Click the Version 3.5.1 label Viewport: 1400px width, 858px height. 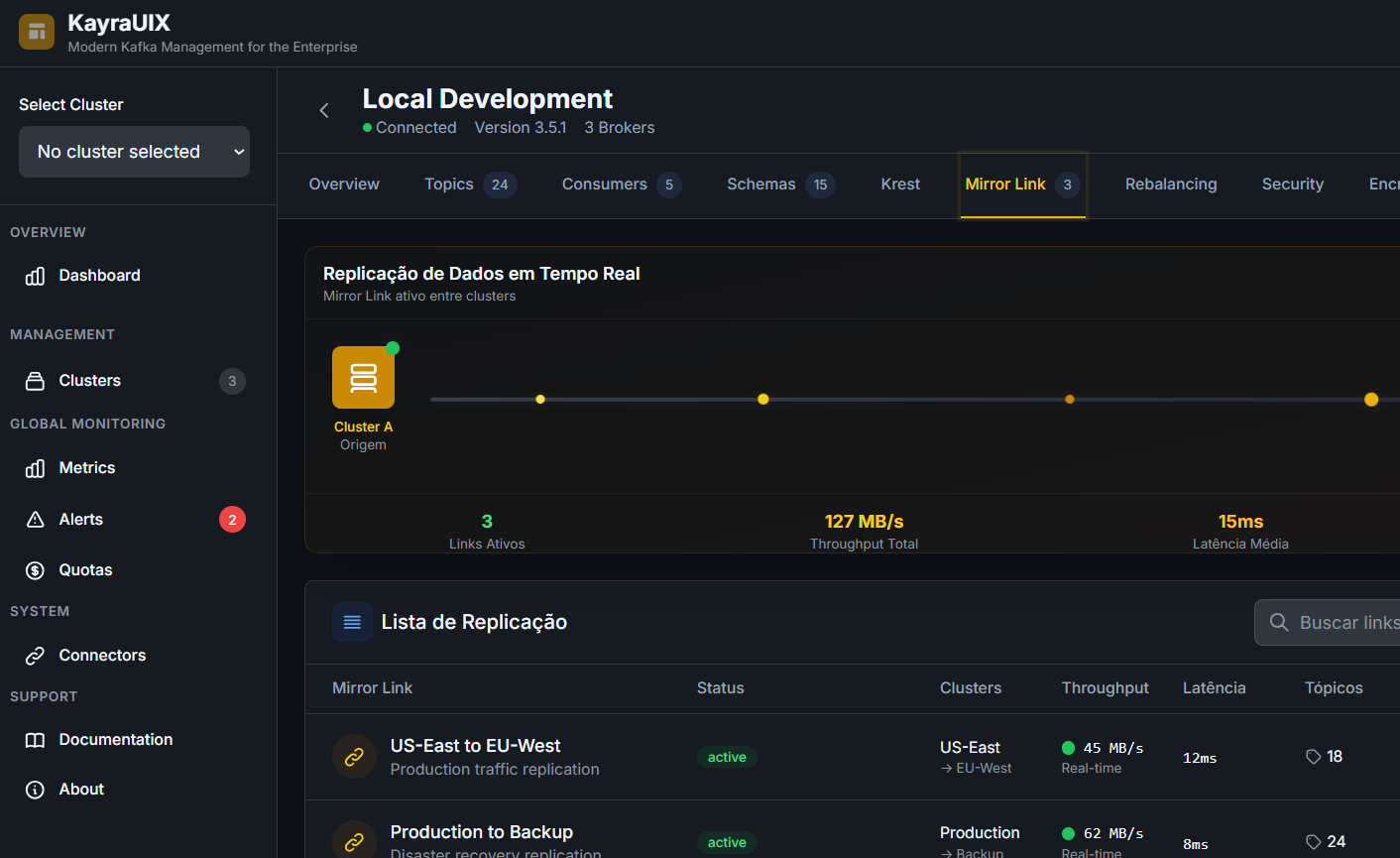click(x=521, y=128)
